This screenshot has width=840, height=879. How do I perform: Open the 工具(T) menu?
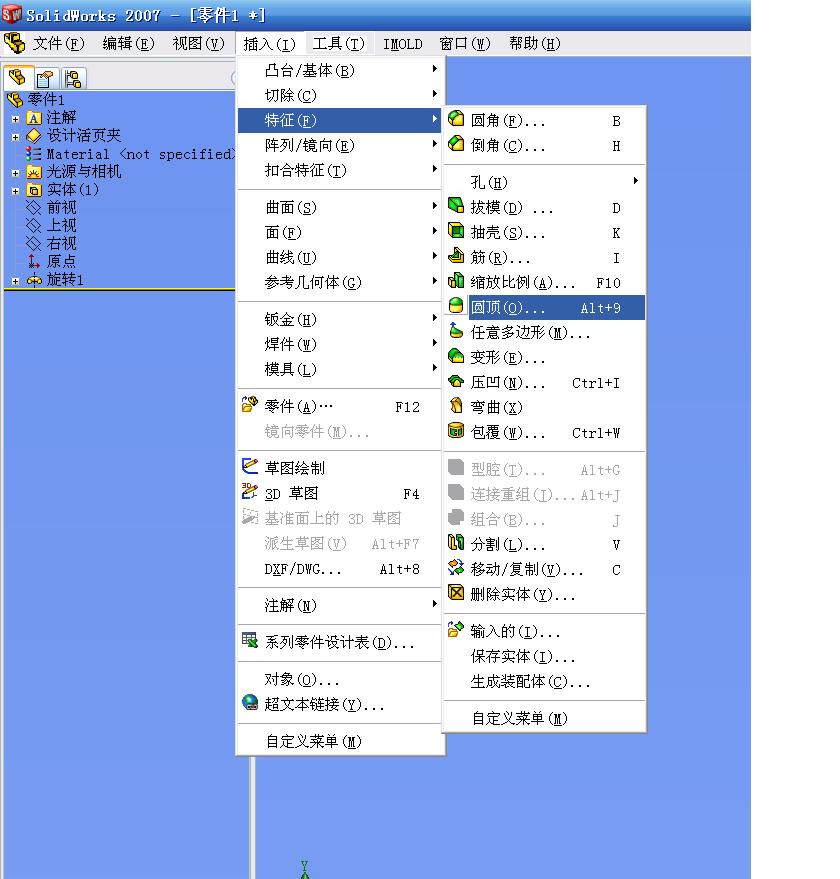point(338,43)
